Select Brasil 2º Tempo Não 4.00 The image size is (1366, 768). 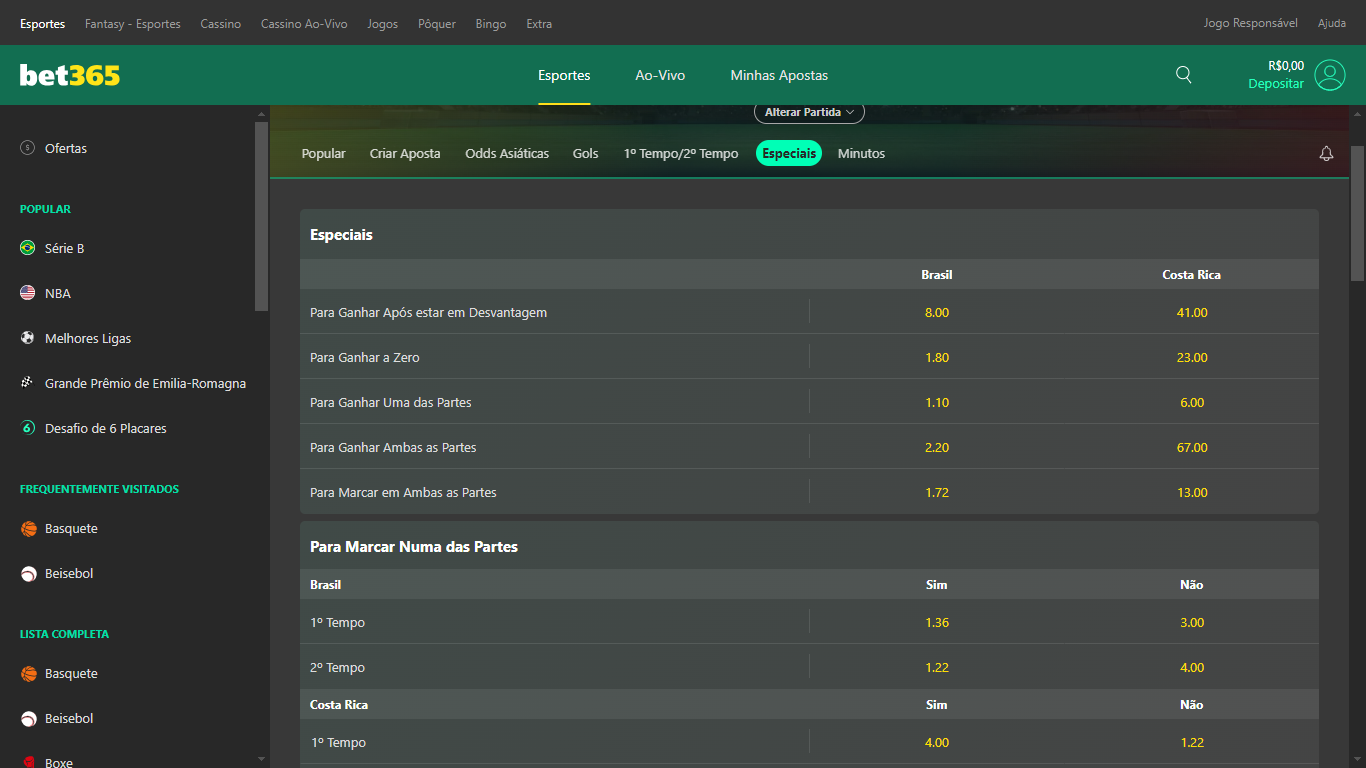point(1192,667)
